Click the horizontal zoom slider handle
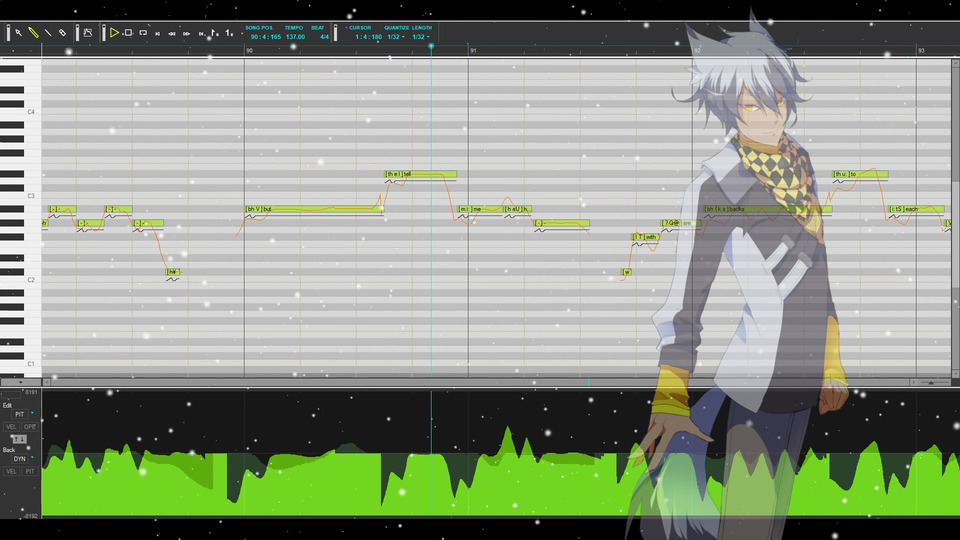Screen dimensions: 960x540 (931, 383)
